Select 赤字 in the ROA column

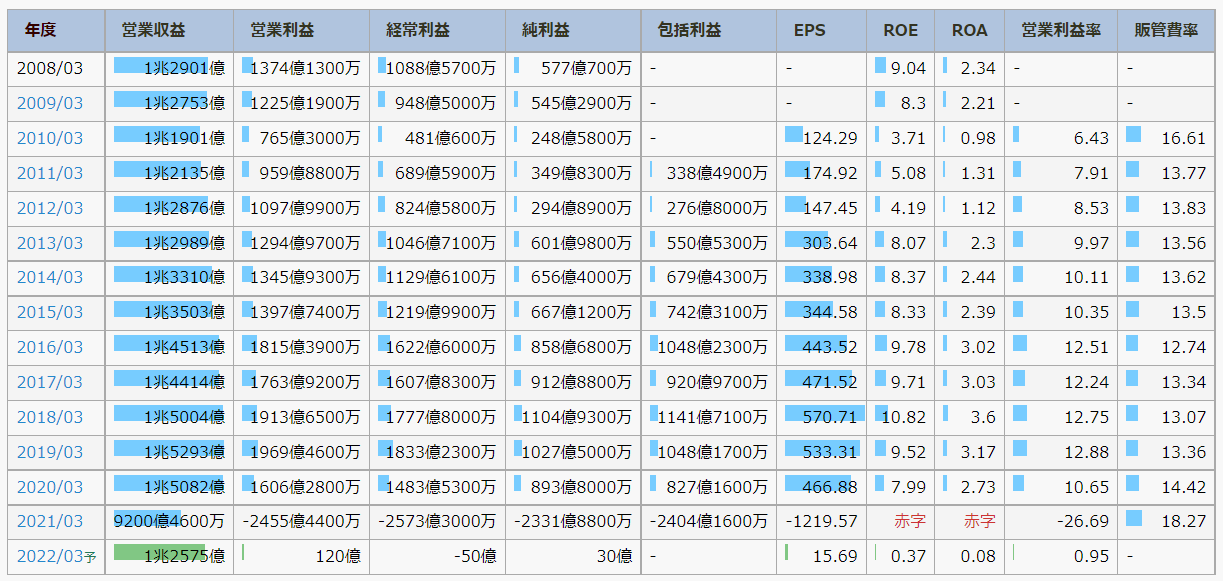[980, 522]
